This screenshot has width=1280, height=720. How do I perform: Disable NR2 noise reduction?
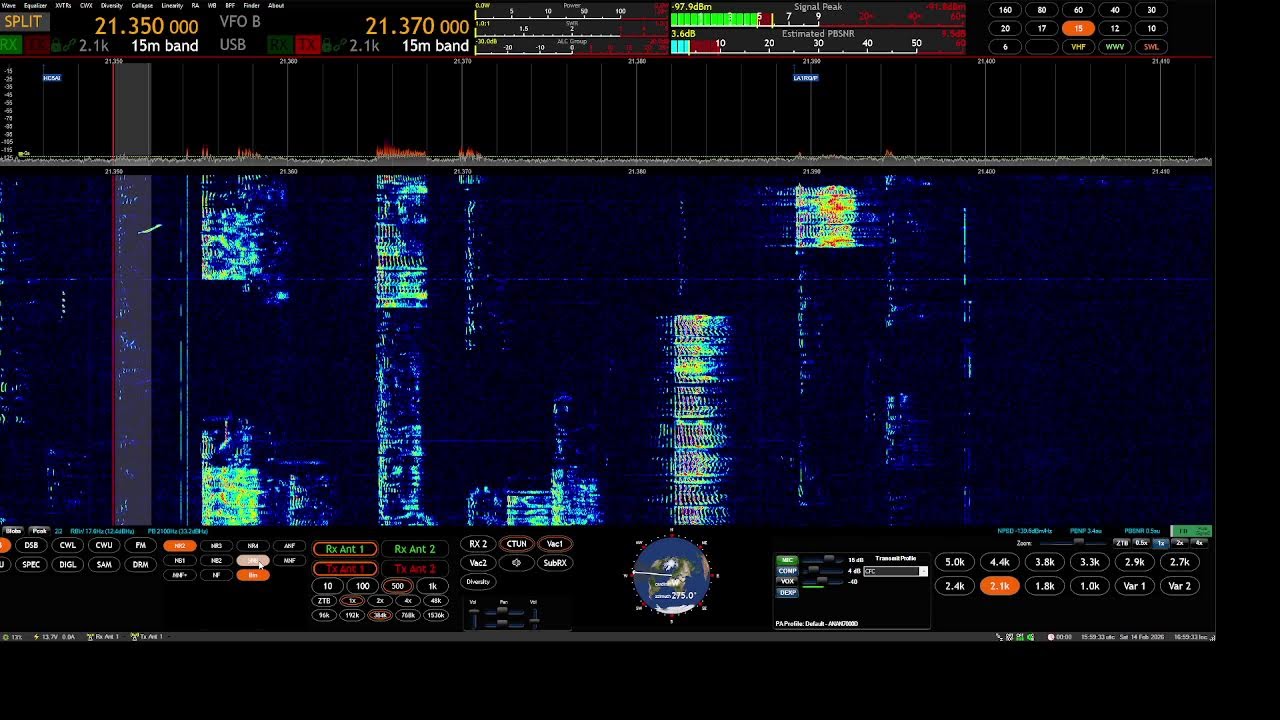(180, 546)
